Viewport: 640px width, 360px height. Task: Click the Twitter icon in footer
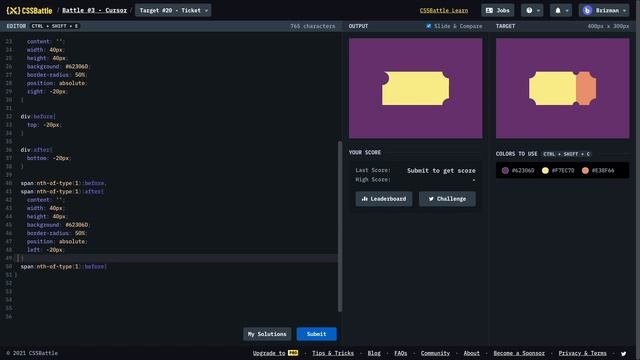pyautogui.click(x=623, y=353)
